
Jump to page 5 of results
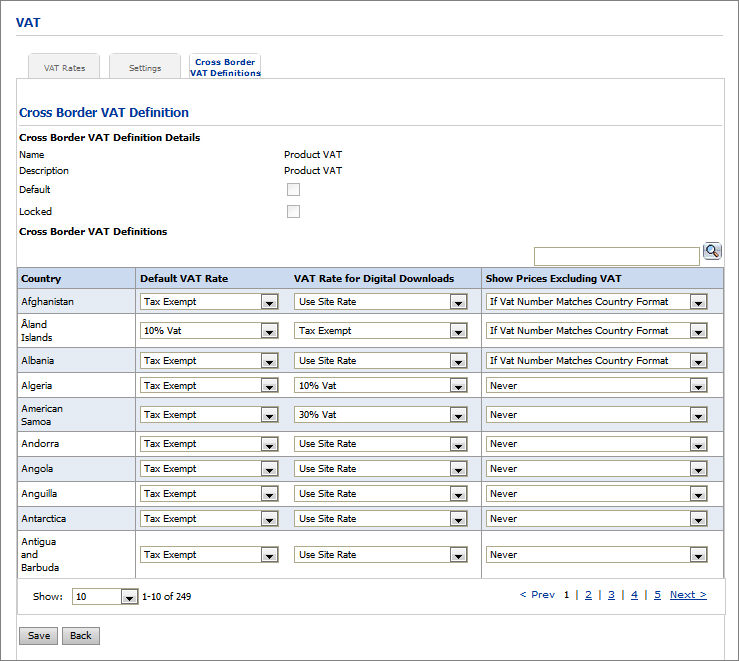657,595
